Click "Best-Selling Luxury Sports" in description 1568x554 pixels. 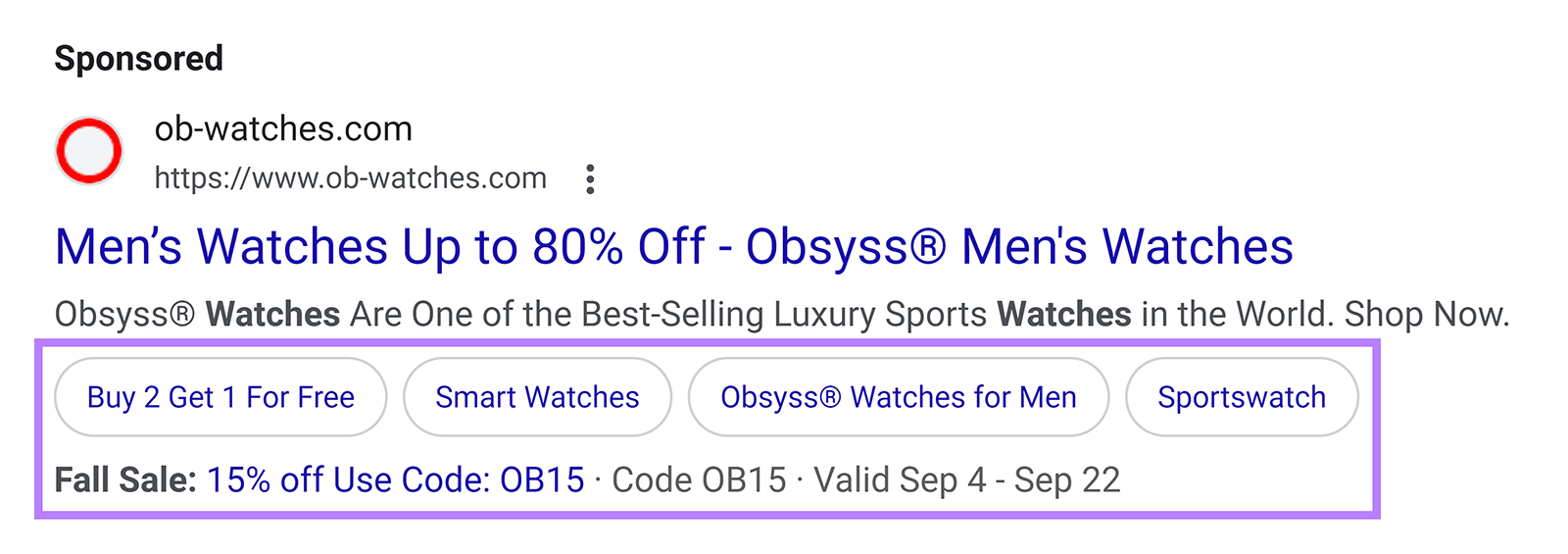click(x=784, y=315)
